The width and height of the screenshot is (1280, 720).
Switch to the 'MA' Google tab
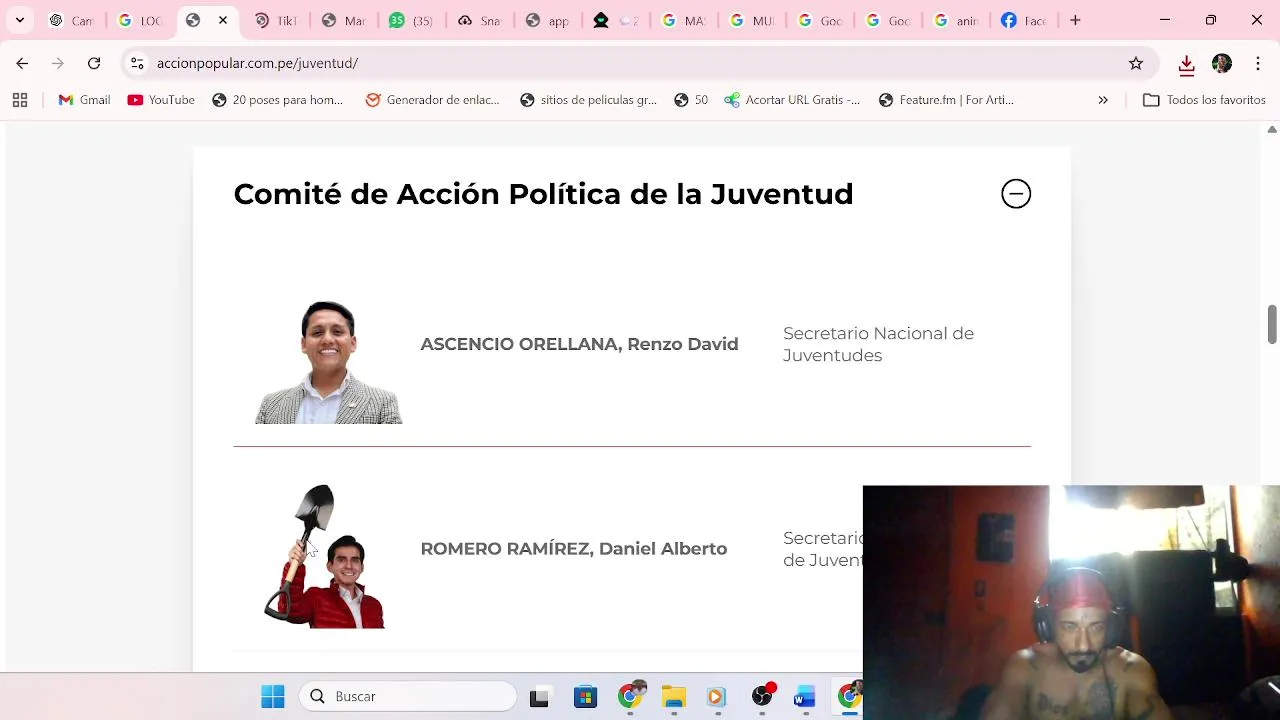(683, 20)
